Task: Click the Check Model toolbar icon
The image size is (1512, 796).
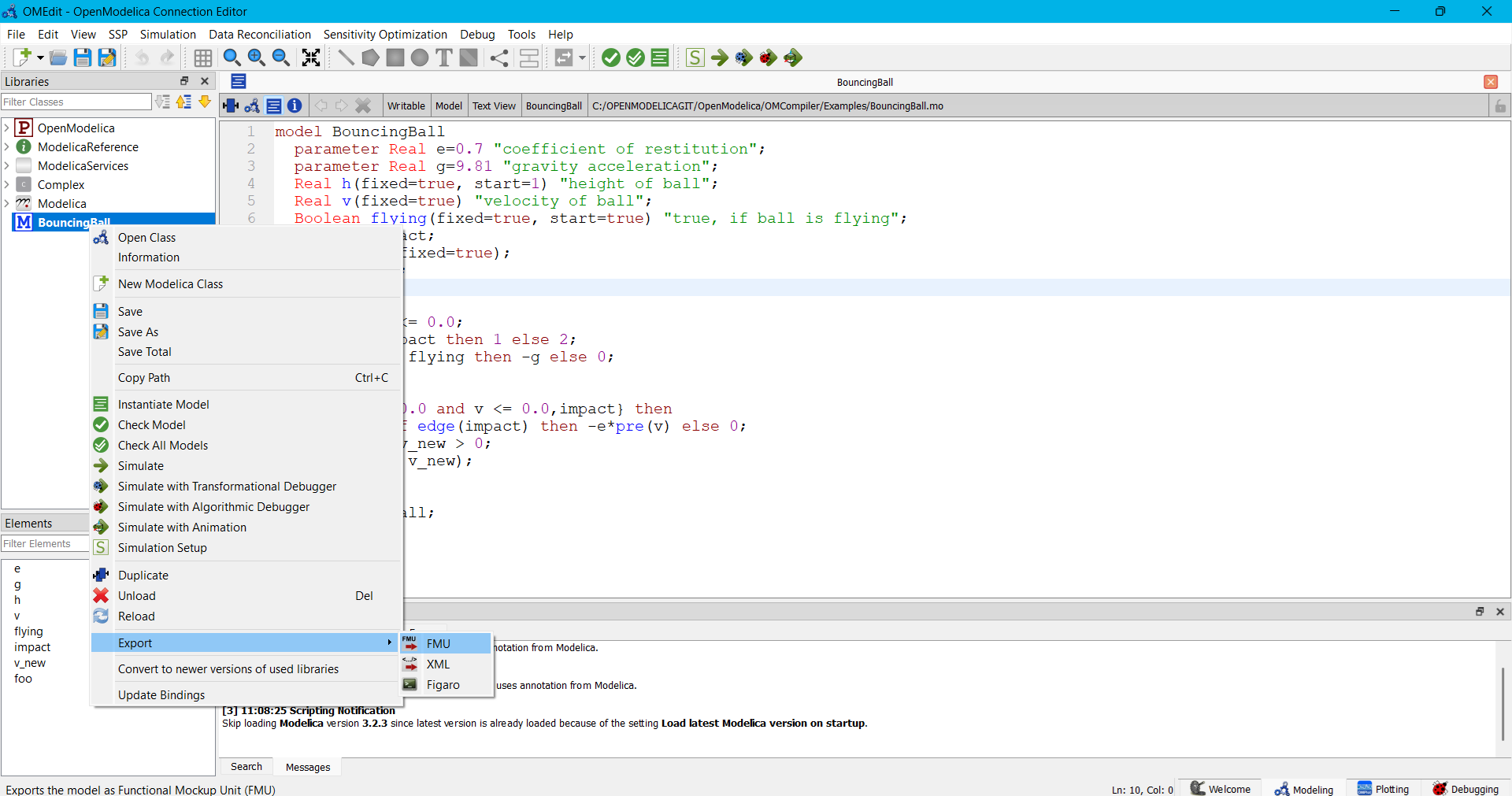Action: click(610, 57)
